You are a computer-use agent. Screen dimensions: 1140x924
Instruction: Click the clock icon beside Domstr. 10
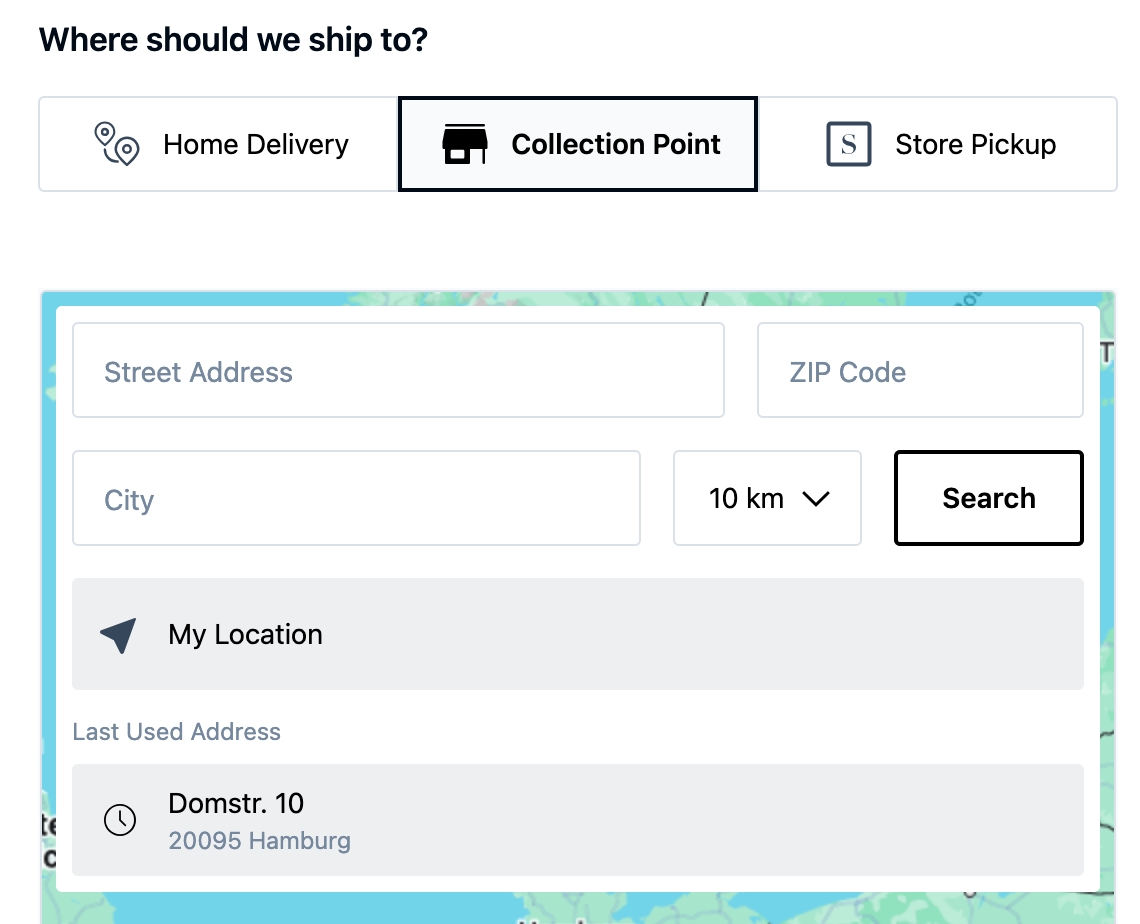click(x=120, y=820)
